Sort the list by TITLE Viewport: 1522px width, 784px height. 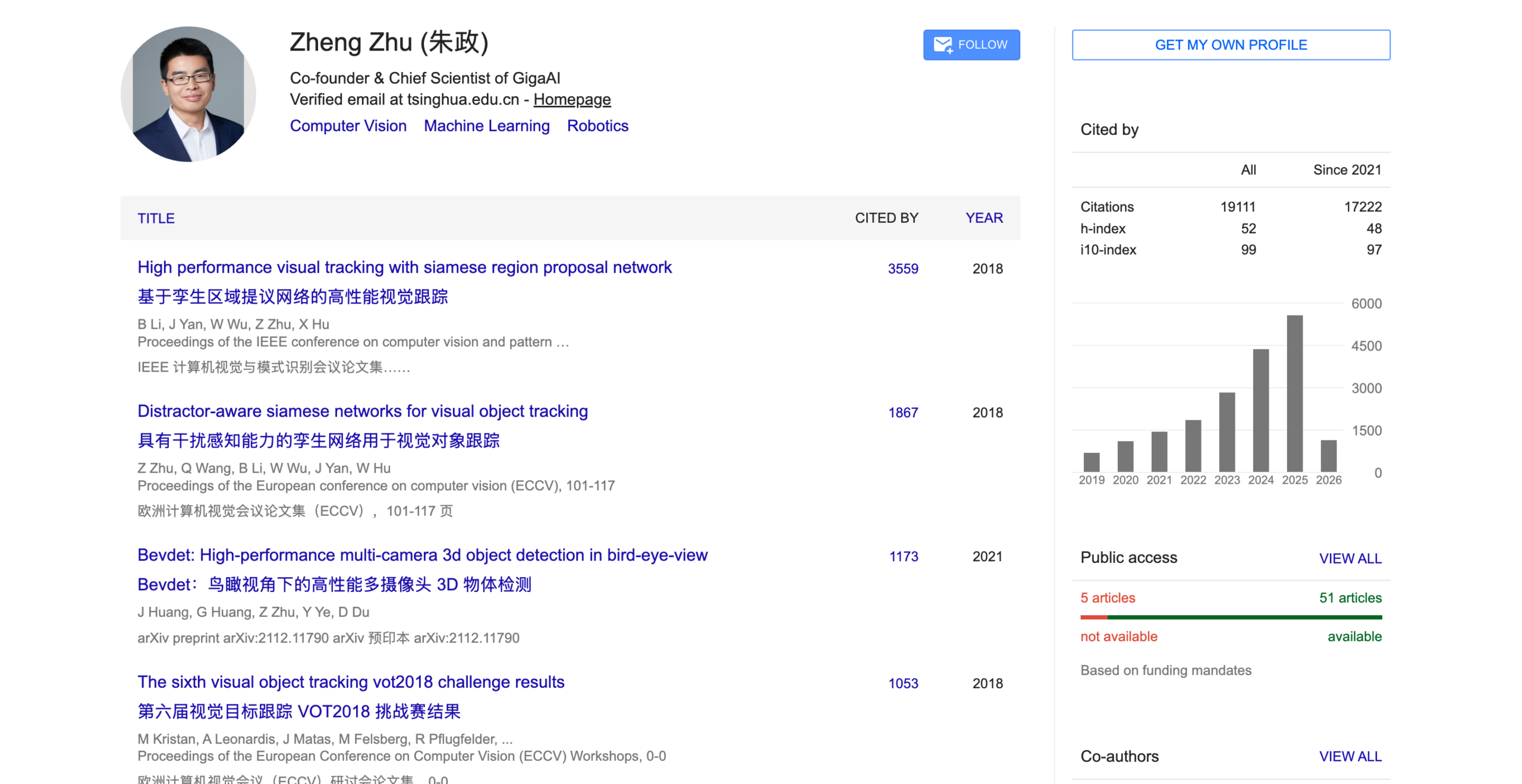[156, 218]
